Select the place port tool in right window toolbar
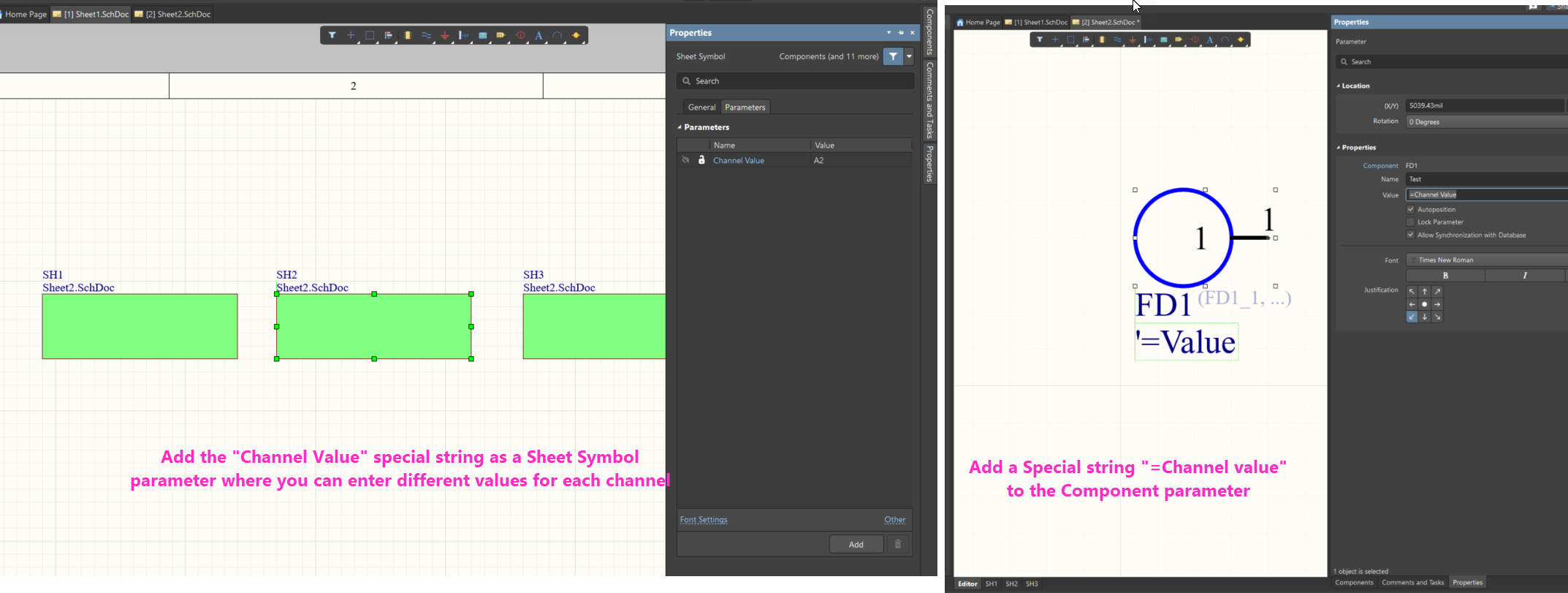 (x=1179, y=39)
